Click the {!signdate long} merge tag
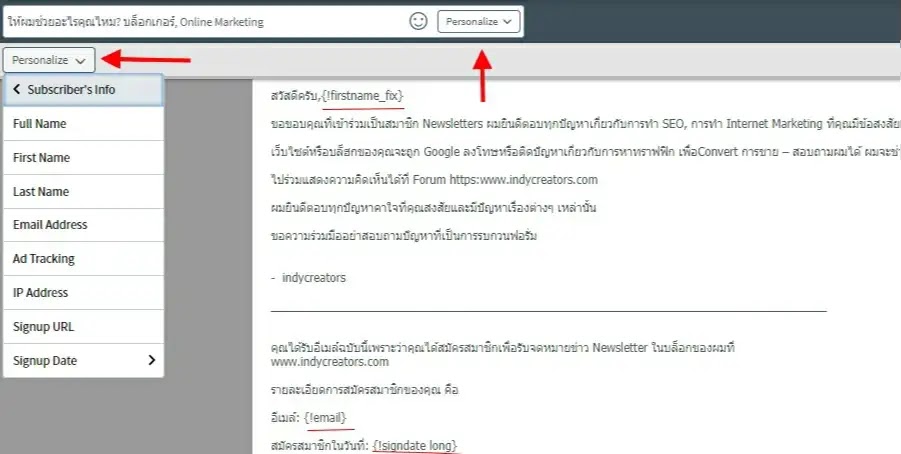Screen dimensions: 901x454 [415, 445]
